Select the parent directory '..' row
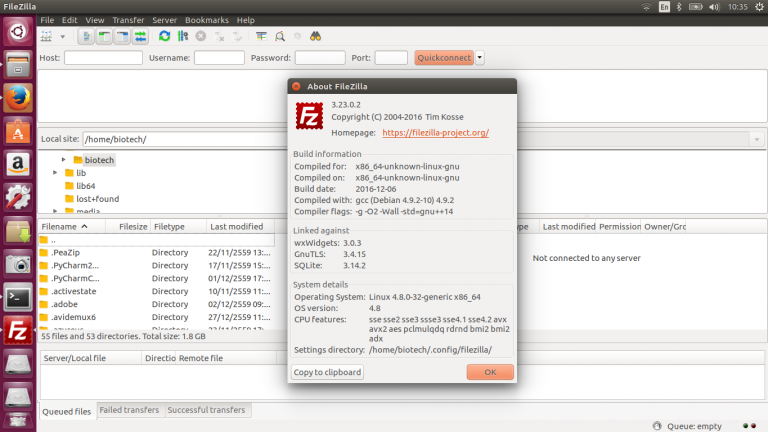Image resolution: width=768 pixels, height=432 pixels. (157, 240)
